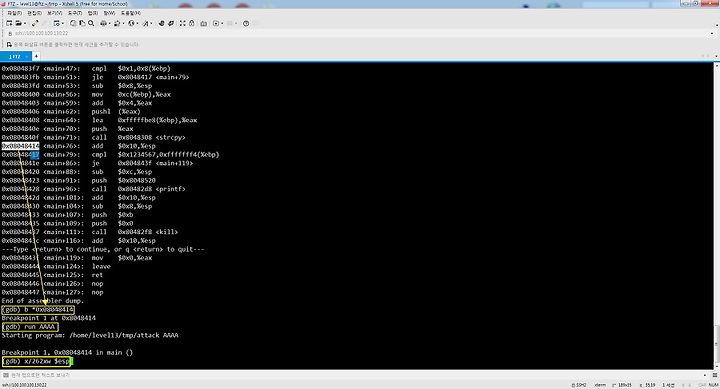Viewport: 720px width, 389px height.
Task: Open the tab list dropdown arrow
Action: coord(716,56)
